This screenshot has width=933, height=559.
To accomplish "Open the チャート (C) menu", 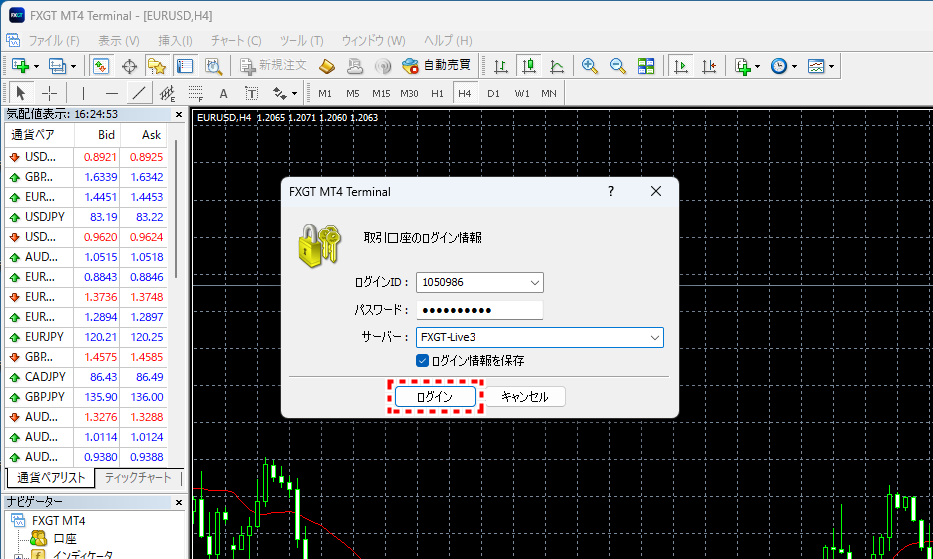I will coord(235,40).
